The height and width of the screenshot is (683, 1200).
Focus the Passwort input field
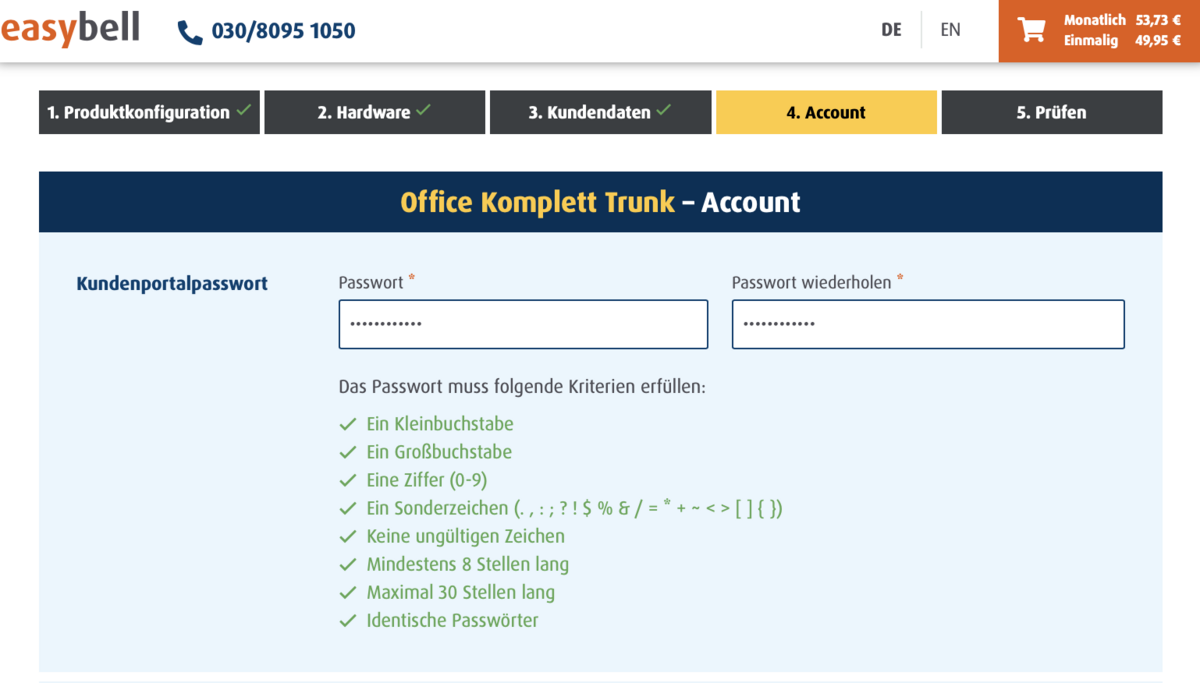tap(523, 324)
